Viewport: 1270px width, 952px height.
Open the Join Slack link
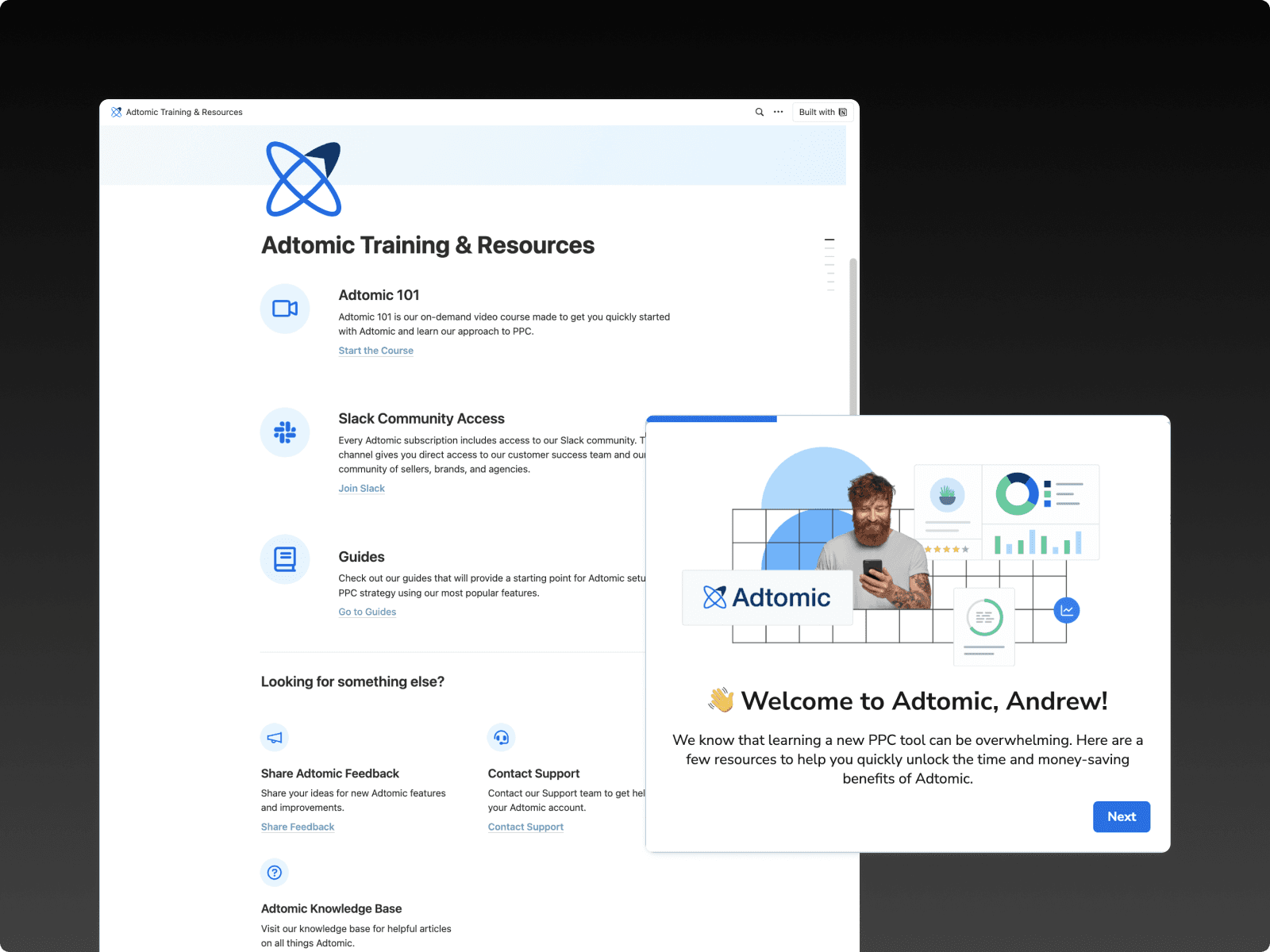(x=362, y=489)
